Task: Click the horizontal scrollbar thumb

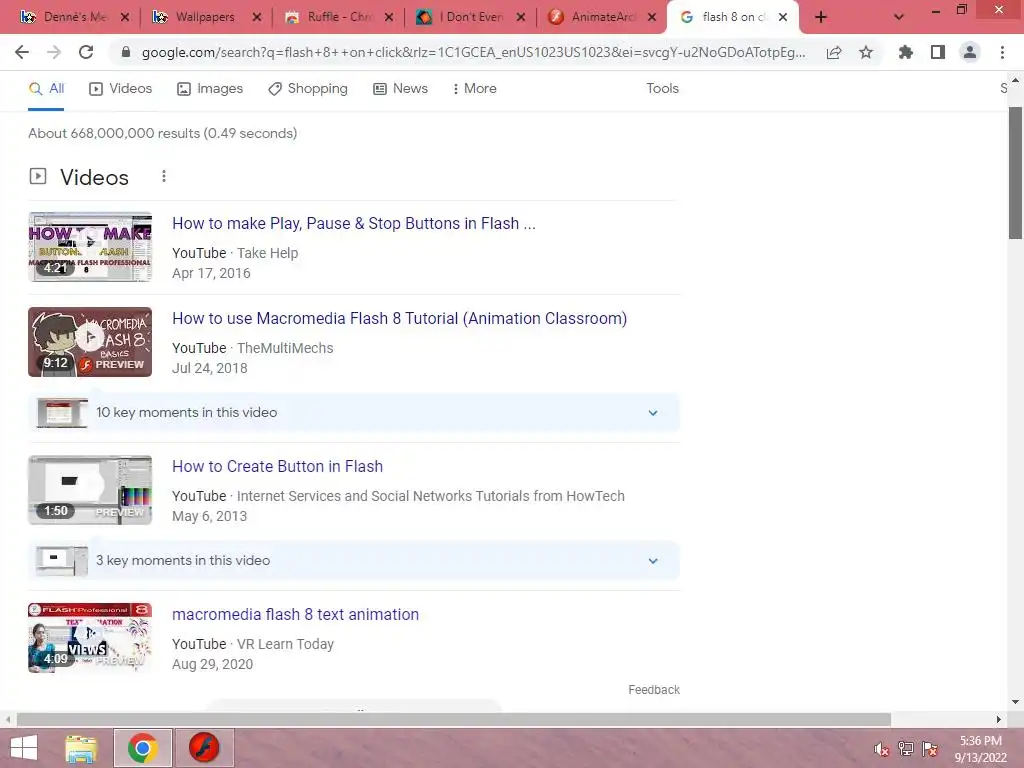Action: 454,719
